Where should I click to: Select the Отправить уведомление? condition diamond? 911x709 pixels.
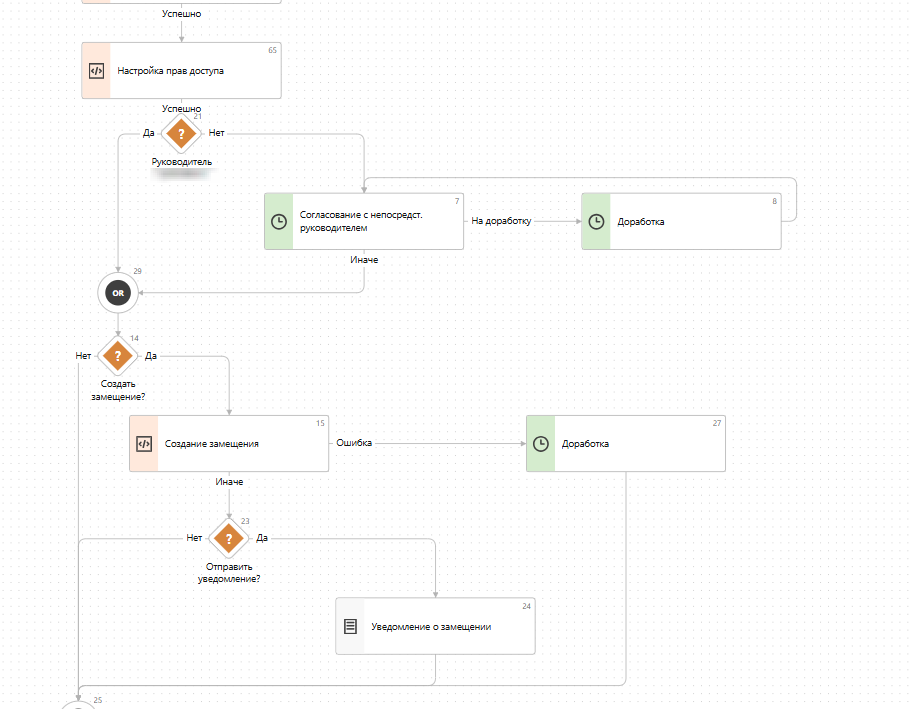[x=229, y=538]
